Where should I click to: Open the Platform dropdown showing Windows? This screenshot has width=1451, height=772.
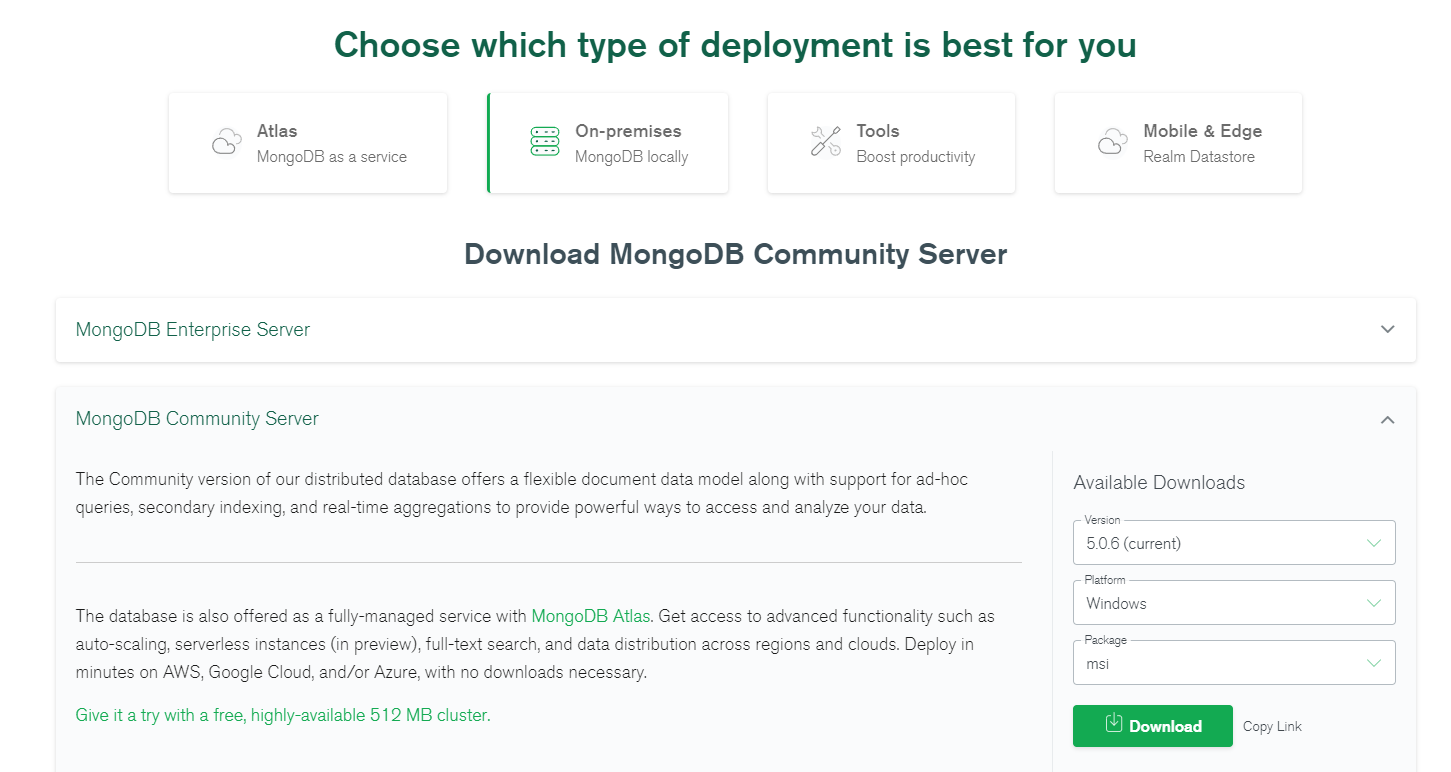pyautogui.click(x=1234, y=603)
